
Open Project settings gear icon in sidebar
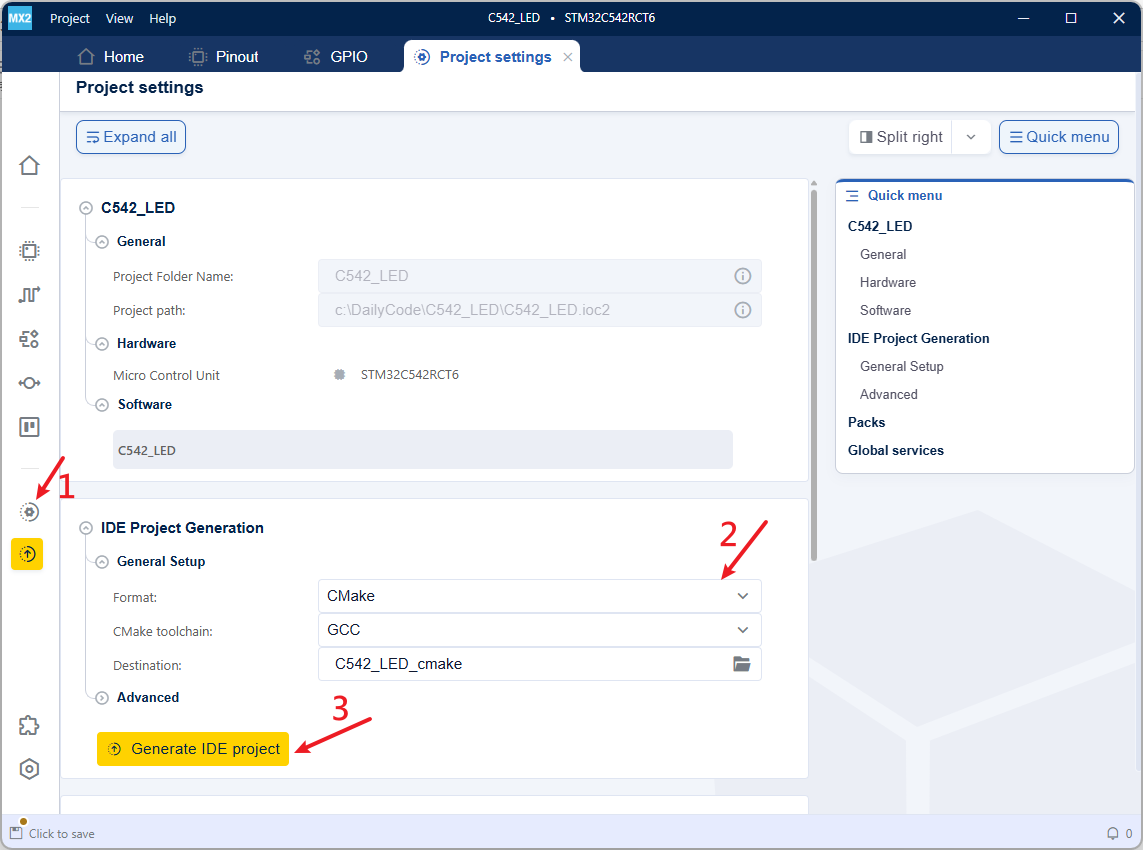click(x=29, y=512)
